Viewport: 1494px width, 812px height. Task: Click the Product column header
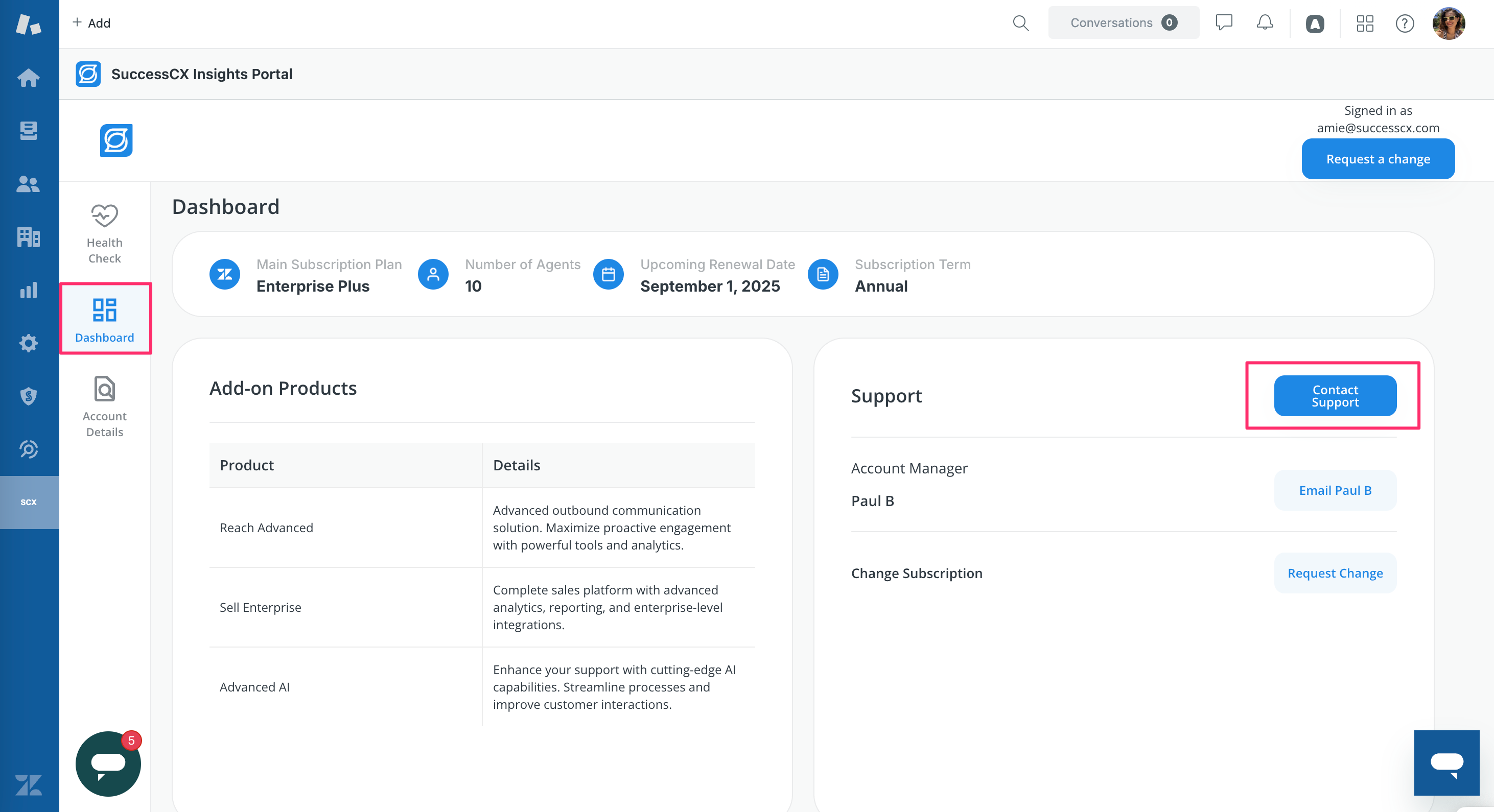(x=346, y=465)
